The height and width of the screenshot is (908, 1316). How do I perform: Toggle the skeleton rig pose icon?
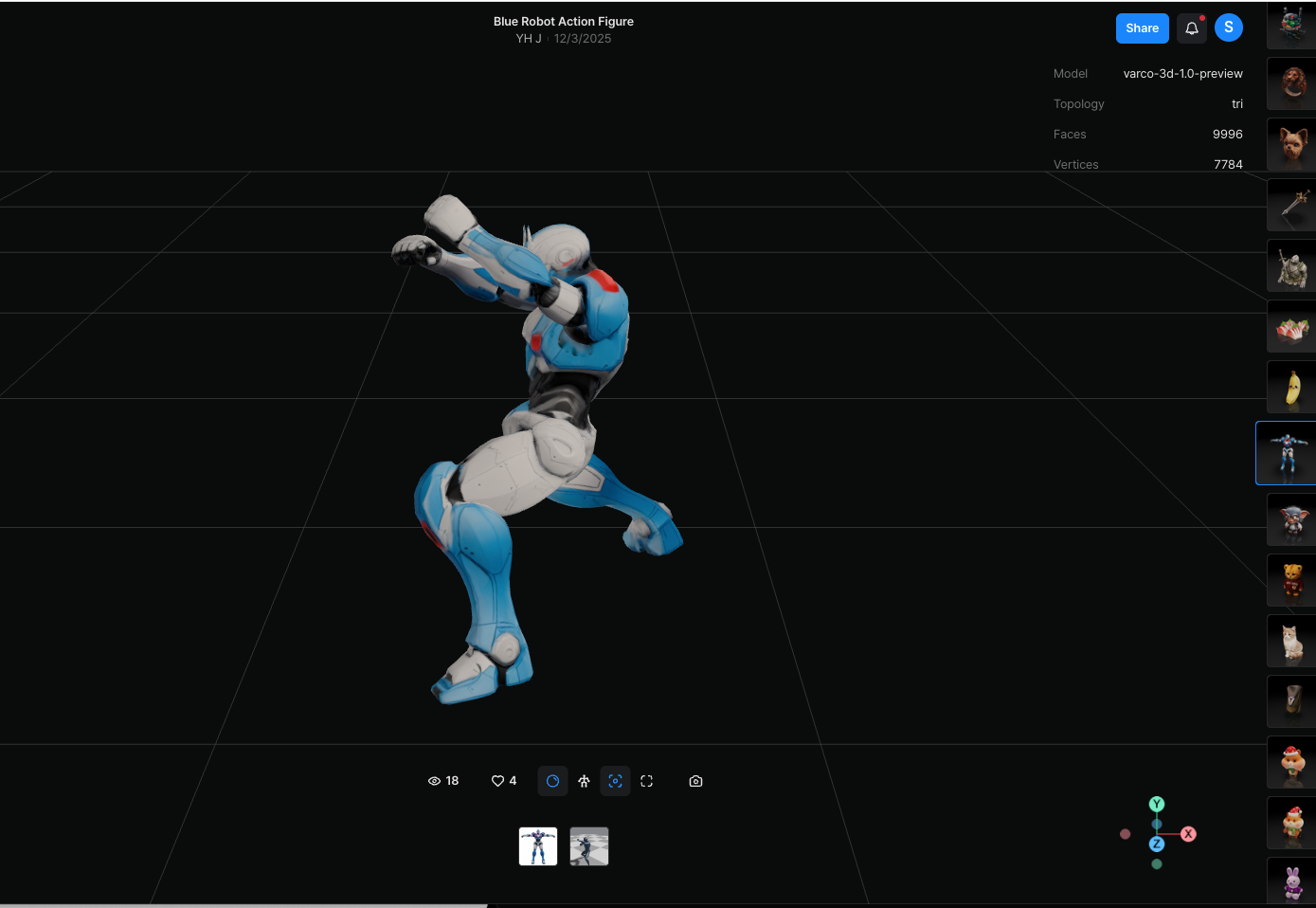pos(584,781)
